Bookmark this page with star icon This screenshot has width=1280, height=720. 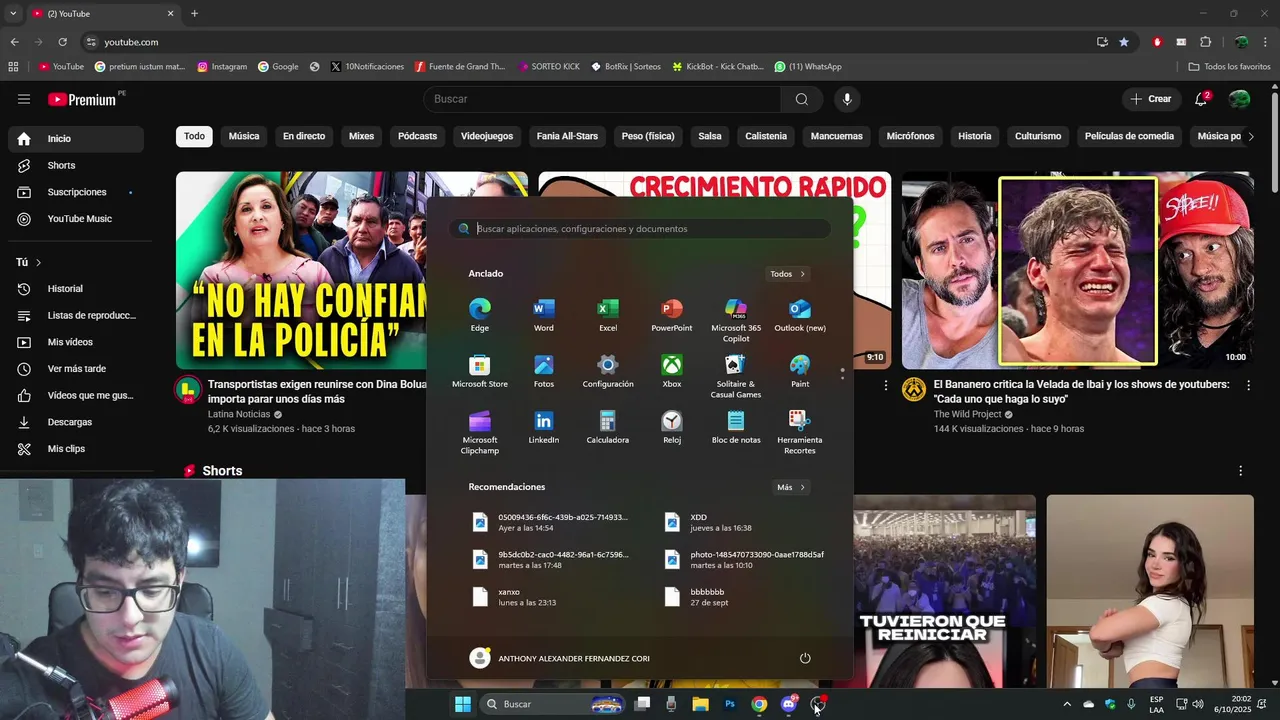[x=1124, y=42]
